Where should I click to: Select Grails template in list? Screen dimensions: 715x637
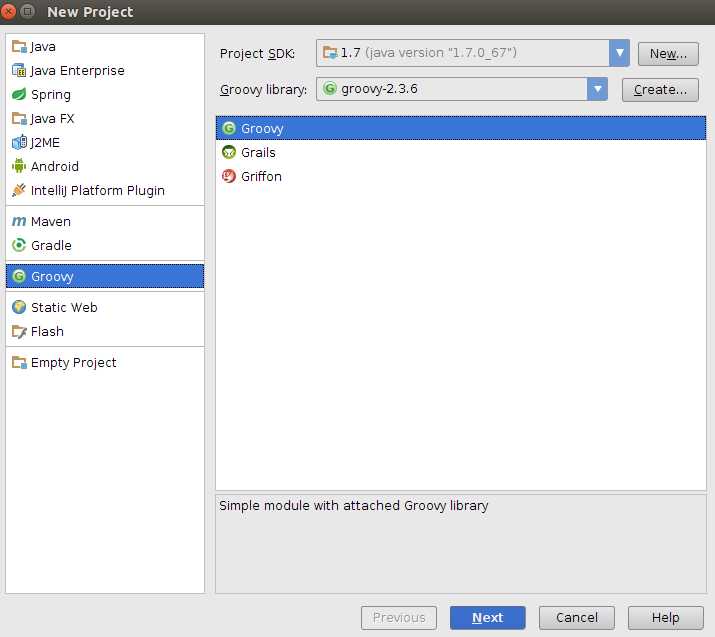[x=461, y=152]
